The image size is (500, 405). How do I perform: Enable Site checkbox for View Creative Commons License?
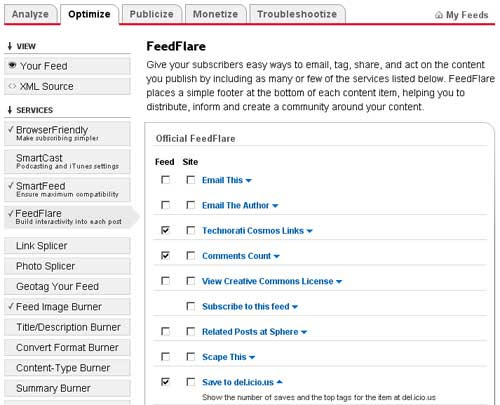point(191,281)
